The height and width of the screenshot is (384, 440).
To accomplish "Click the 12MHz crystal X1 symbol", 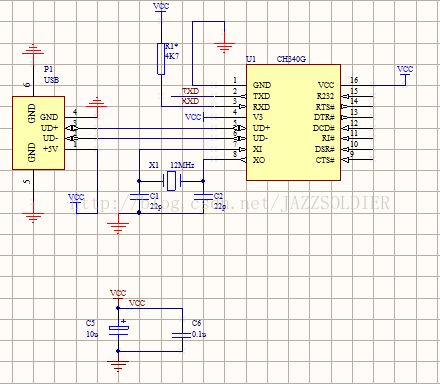I will tap(171, 181).
